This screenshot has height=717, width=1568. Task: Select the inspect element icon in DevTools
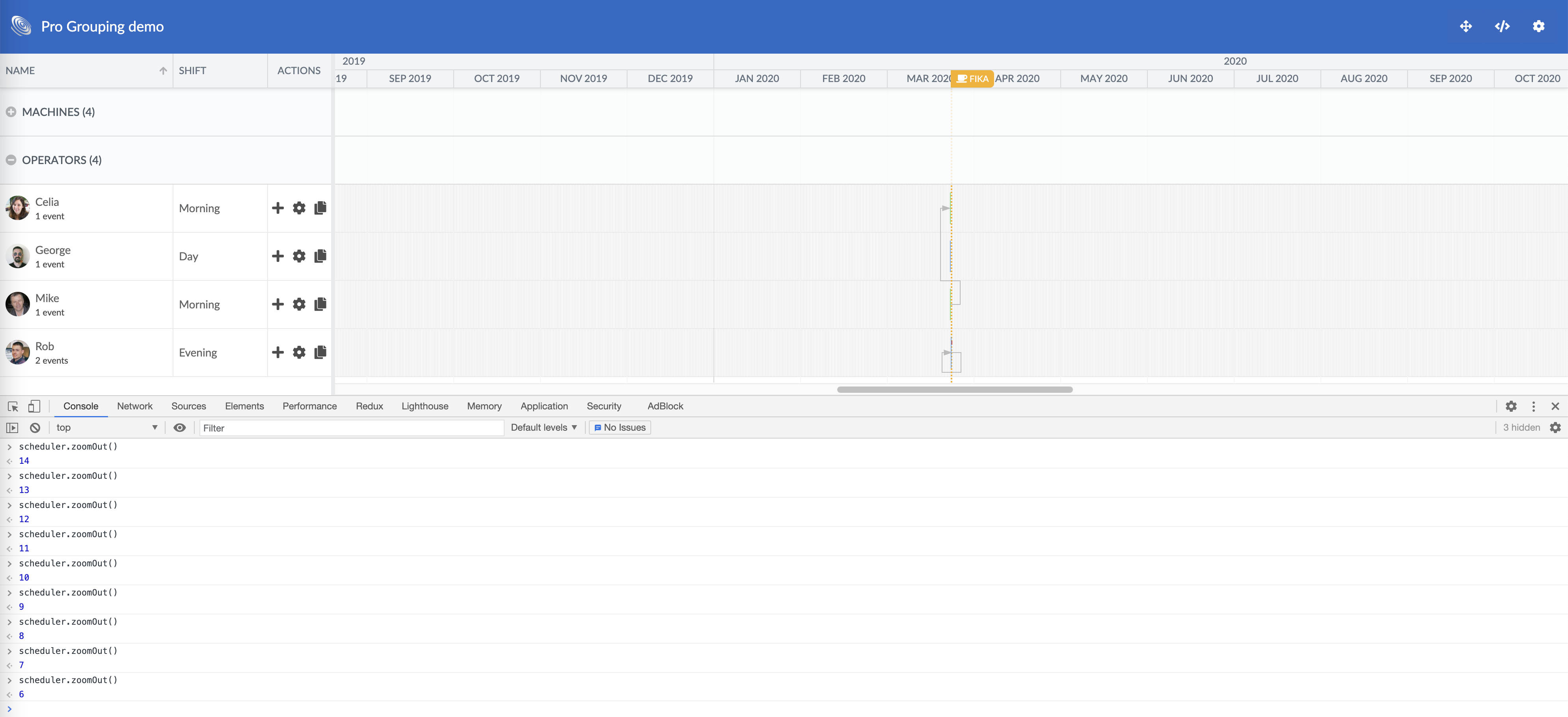(12, 406)
